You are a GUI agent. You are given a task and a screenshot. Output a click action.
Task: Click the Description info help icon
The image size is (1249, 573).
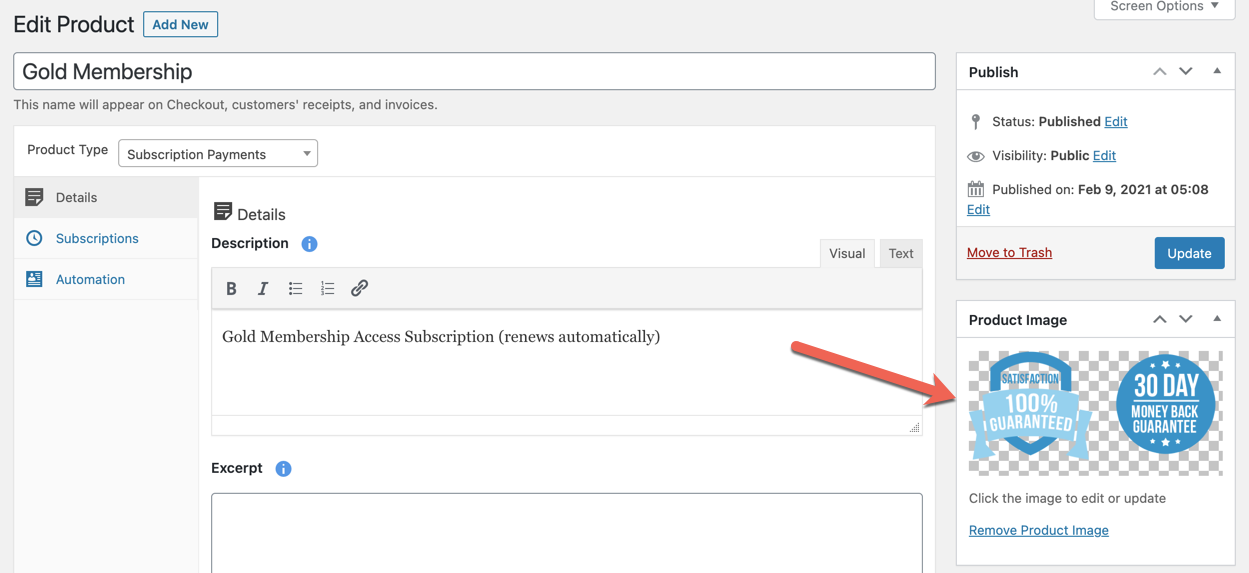309,244
